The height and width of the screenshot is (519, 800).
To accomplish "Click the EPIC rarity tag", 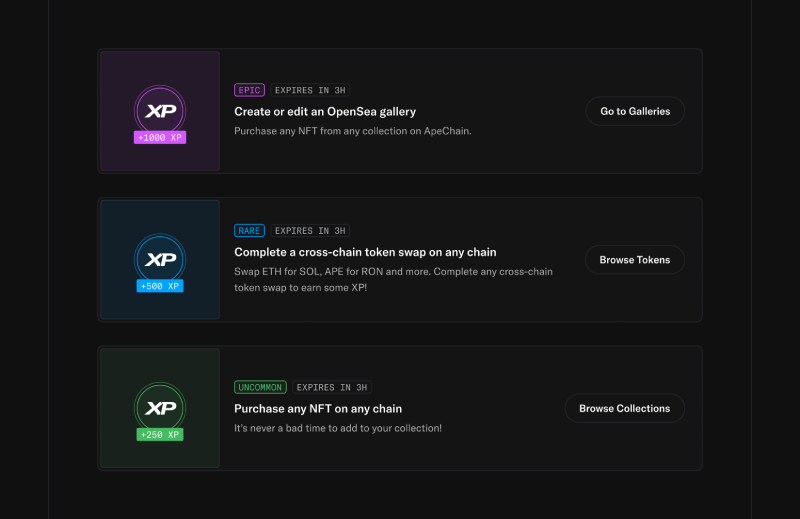I will tap(249, 90).
